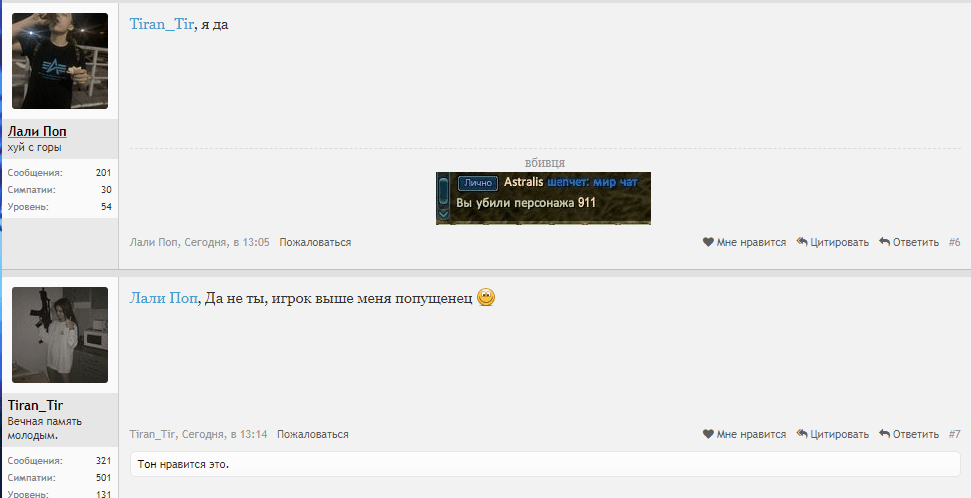Click the Astralis chat signature image
The height and width of the screenshot is (498, 971).
(x=543, y=198)
